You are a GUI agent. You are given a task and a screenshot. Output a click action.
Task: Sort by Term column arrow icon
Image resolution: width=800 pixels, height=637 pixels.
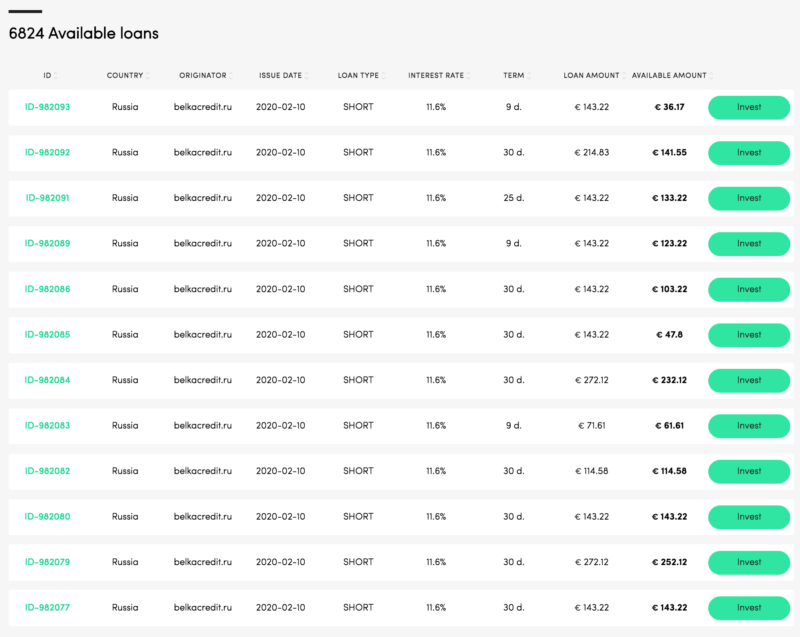pyautogui.click(x=529, y=75)
